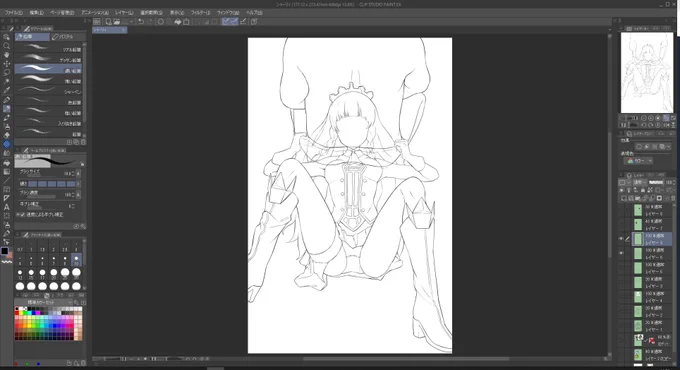Select the 入り抜き鉛筆 sub tool
This screenshot has height=370, width=680.
point(48,123)
